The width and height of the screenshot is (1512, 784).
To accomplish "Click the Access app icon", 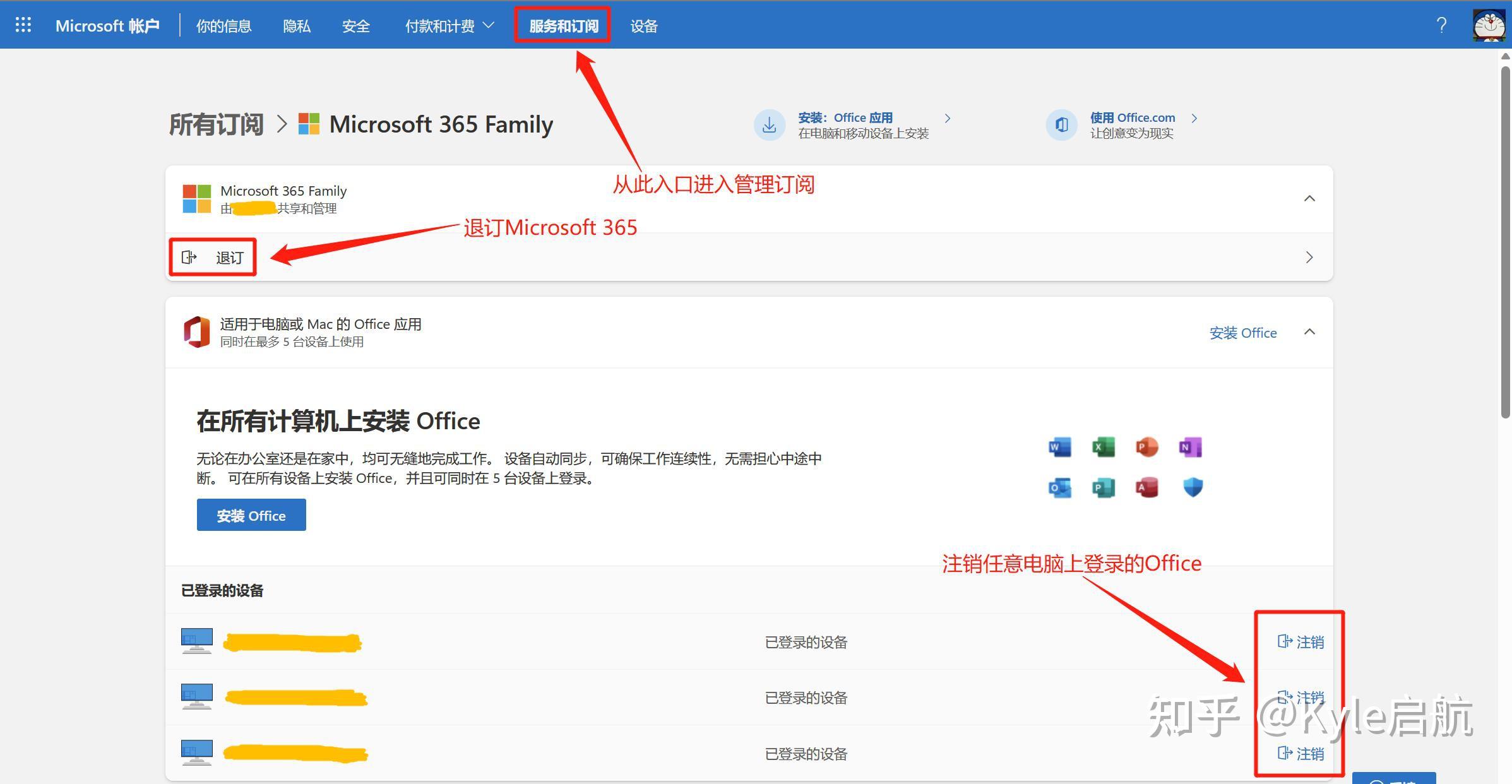I will click(x=1147, y=487).
